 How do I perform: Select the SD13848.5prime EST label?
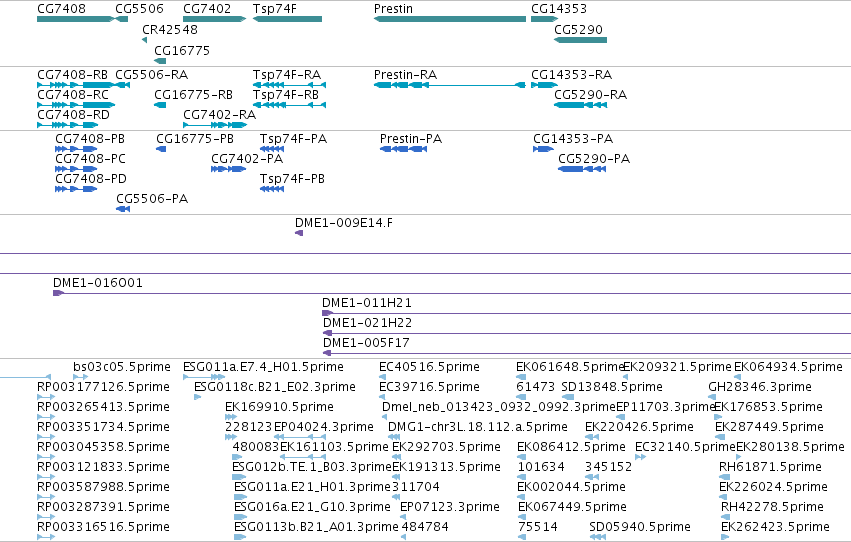click(612, 387)
